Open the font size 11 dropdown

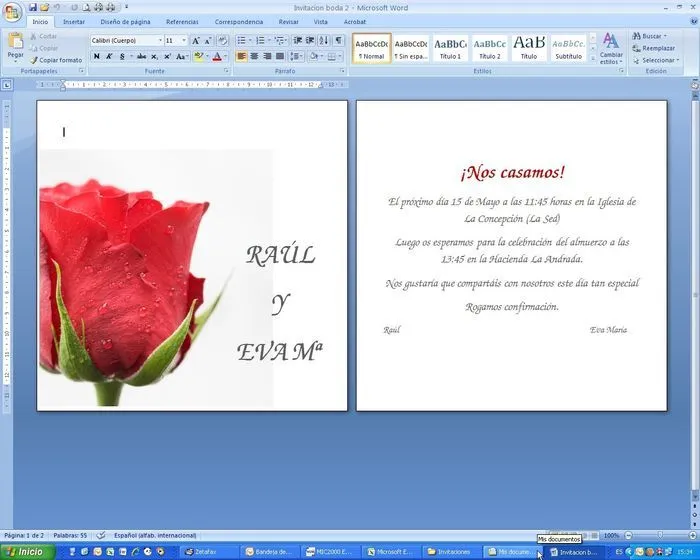coord(184,41)
